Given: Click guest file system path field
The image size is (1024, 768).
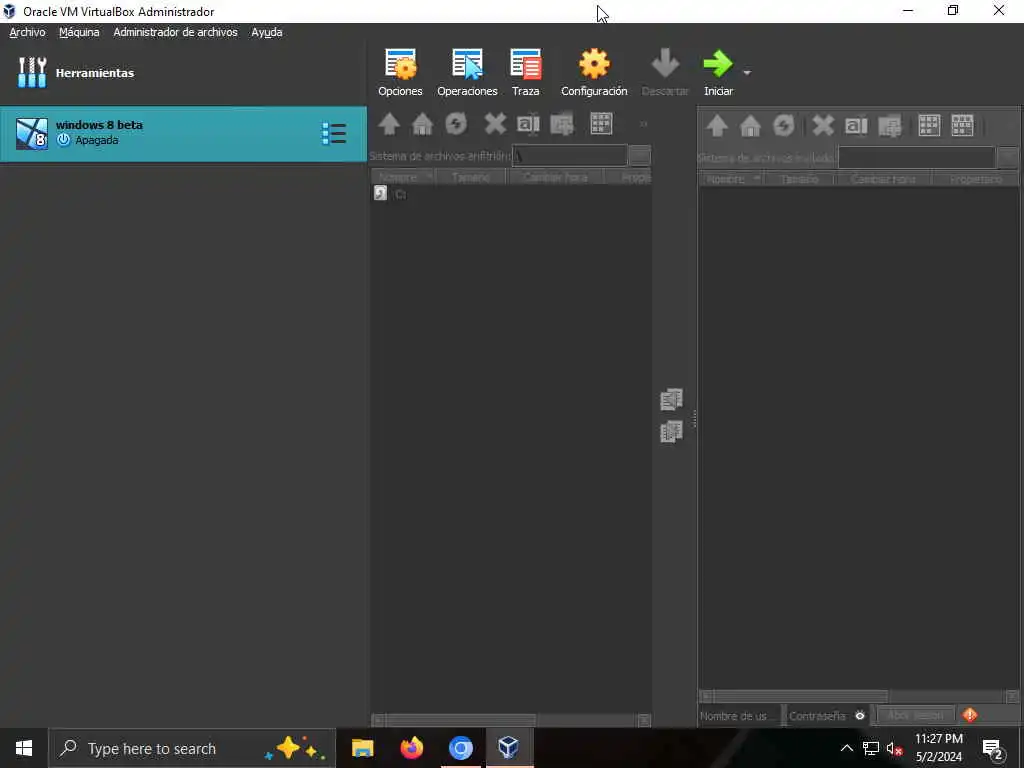Looking at the screenshot, I should coord(916,157).
